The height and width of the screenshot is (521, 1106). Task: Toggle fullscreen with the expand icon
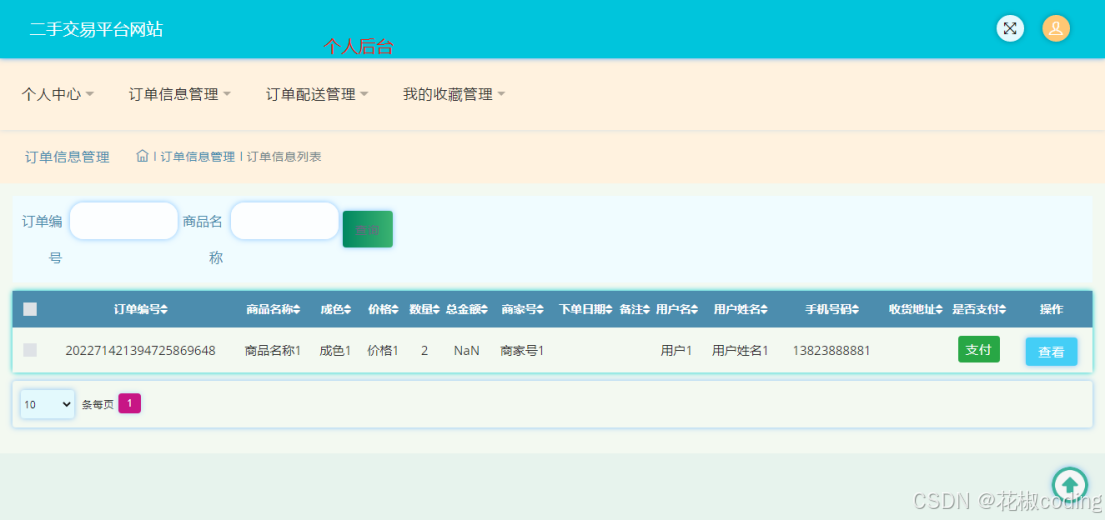pyautogui.click(x=1010, y=29)
